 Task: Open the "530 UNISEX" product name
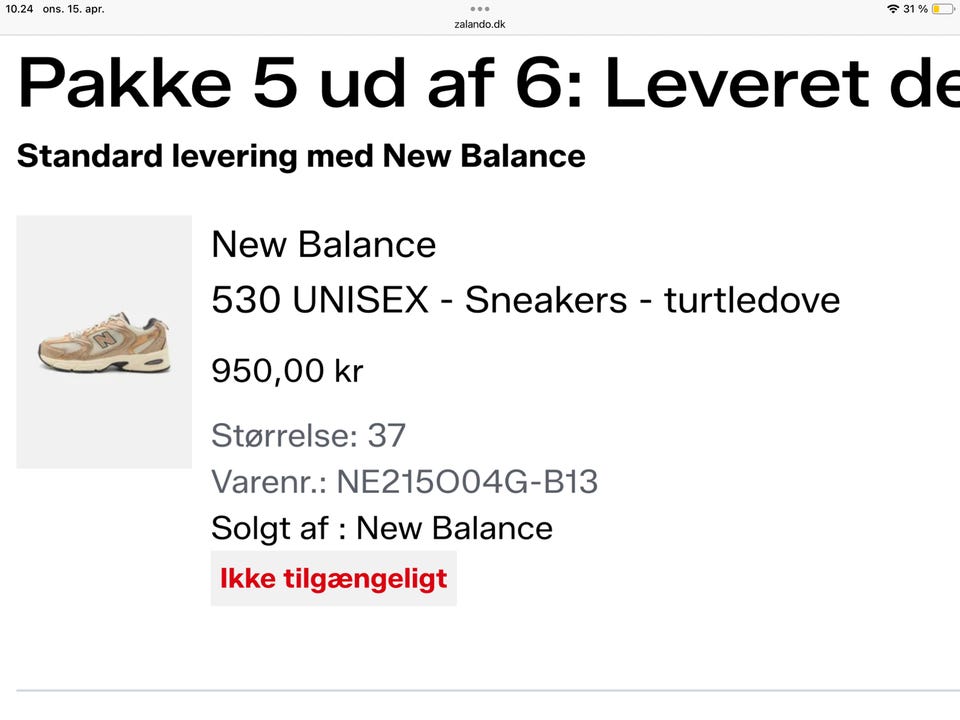tap(320, 300)
